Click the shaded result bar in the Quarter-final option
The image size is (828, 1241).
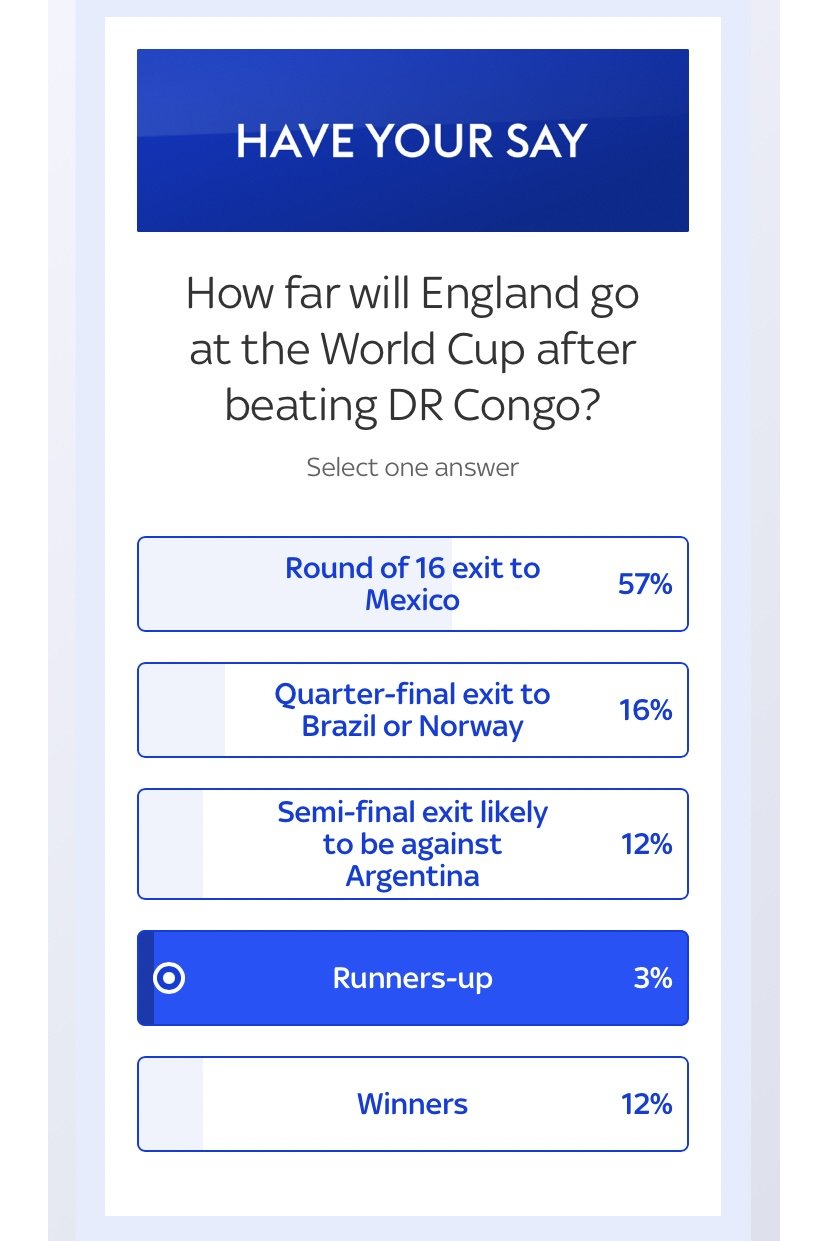click(x=182, y=710)
